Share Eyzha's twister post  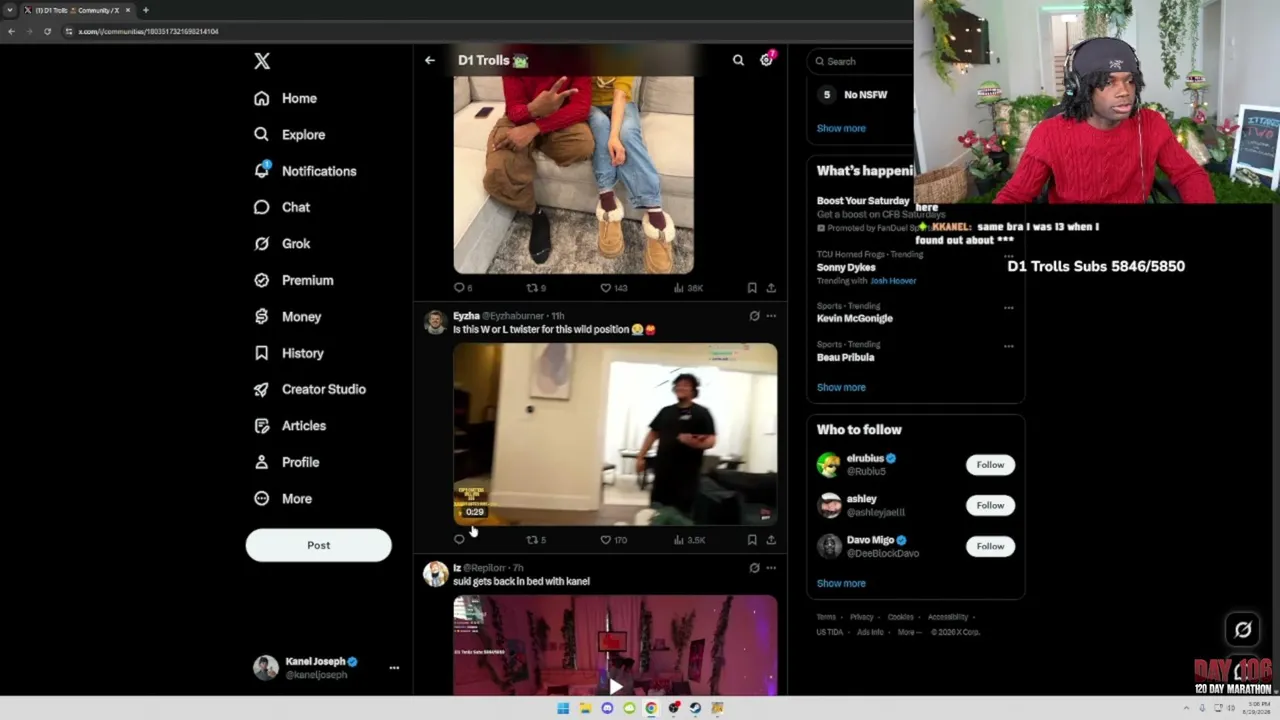771,540
